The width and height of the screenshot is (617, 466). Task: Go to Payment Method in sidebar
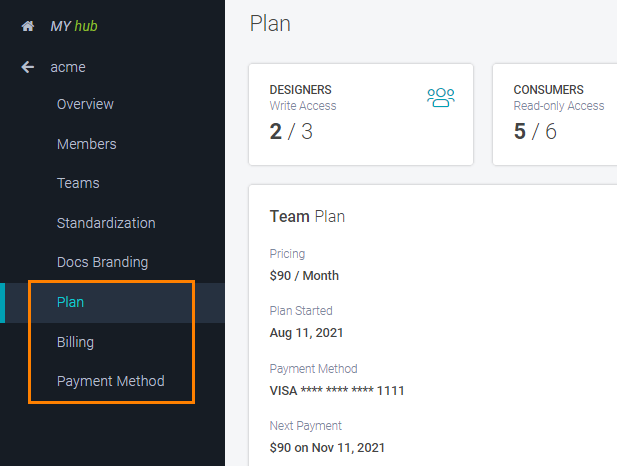pos(110,381)
